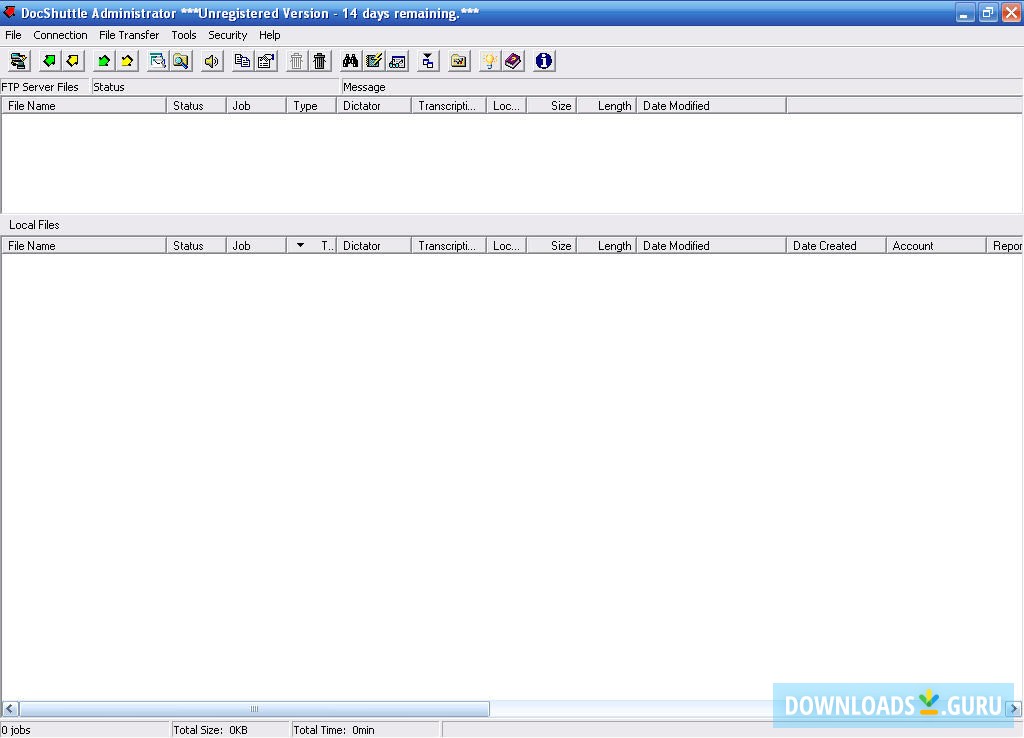The width and height of the screenshot is (1024, 738).
Task: Click the speaker play audio icon
Action: 212,61
